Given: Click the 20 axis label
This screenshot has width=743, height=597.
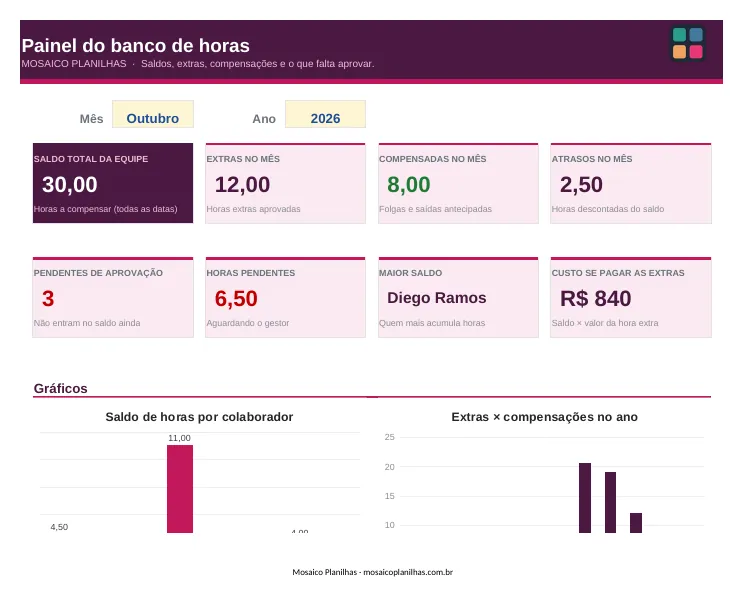Looking at the screenshot, I should coord(390,467).
